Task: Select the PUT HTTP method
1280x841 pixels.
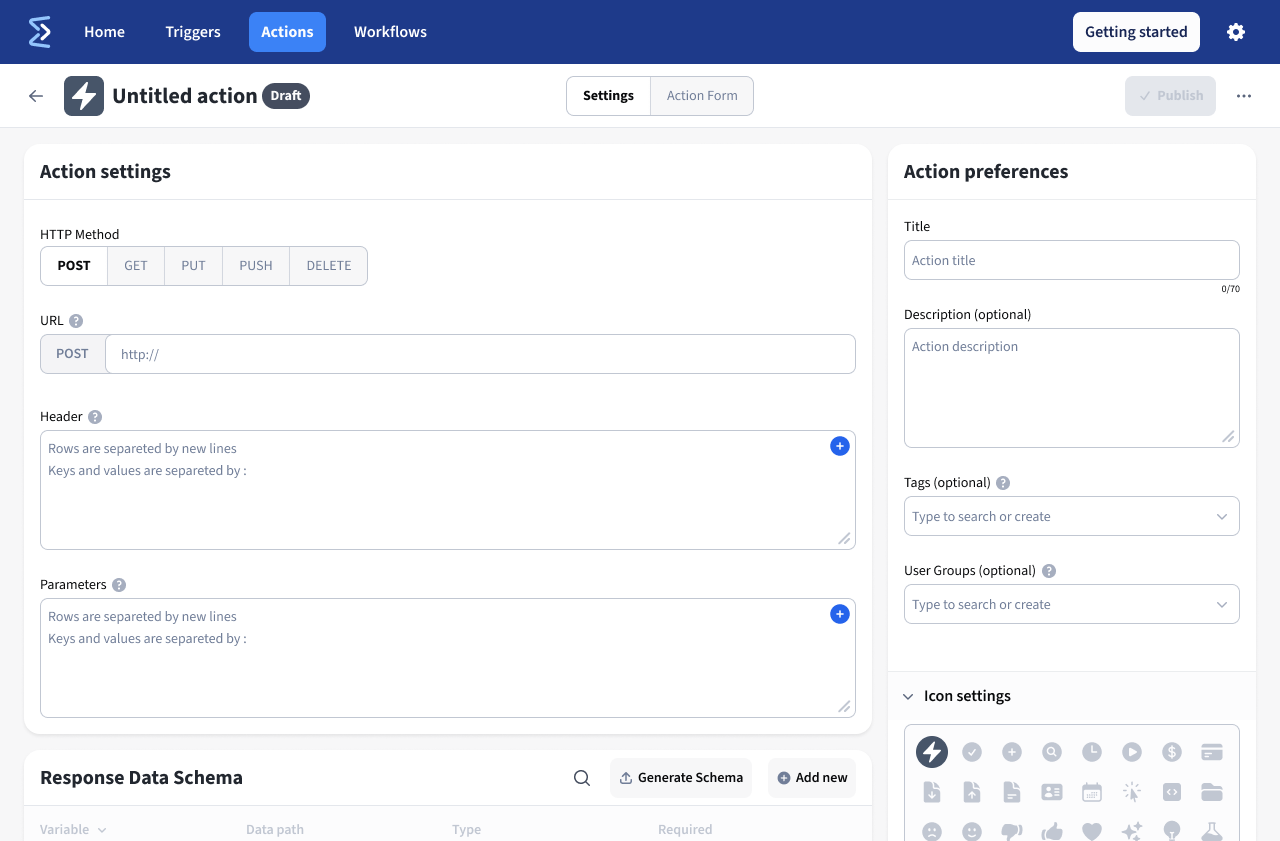Action: [194, 266]
